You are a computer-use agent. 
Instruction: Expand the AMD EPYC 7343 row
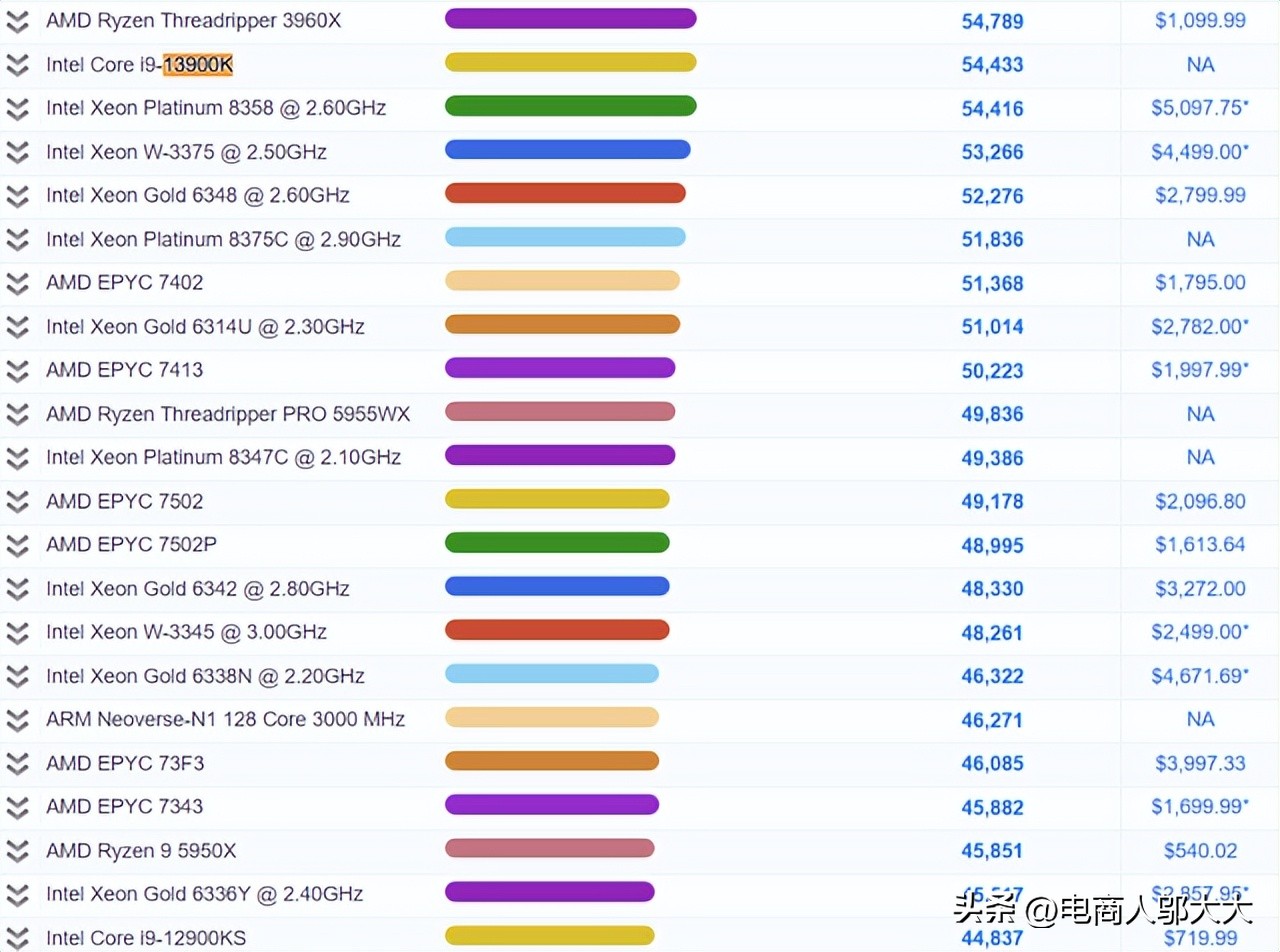pyautogui.click(x=17, y=807)
